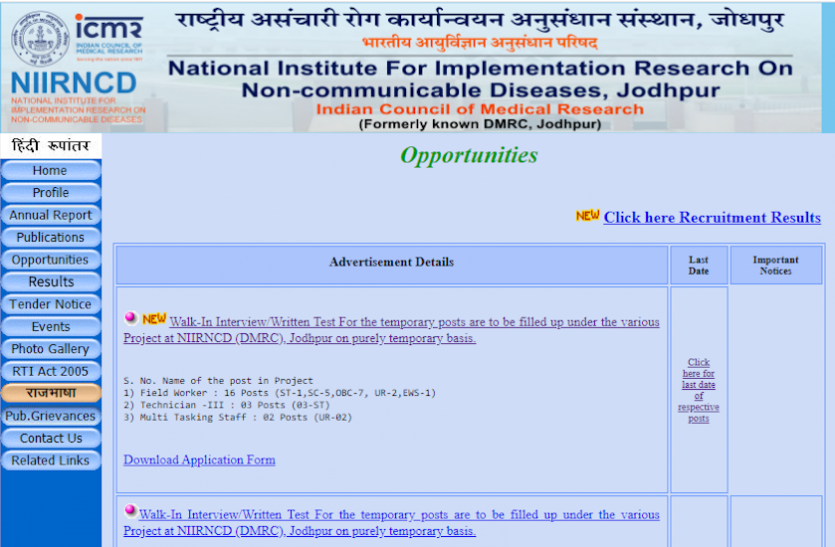Switch to Hindi version via हिंदी रूपांतर
The height and width of the screenshot is (547, 835).
51,146
